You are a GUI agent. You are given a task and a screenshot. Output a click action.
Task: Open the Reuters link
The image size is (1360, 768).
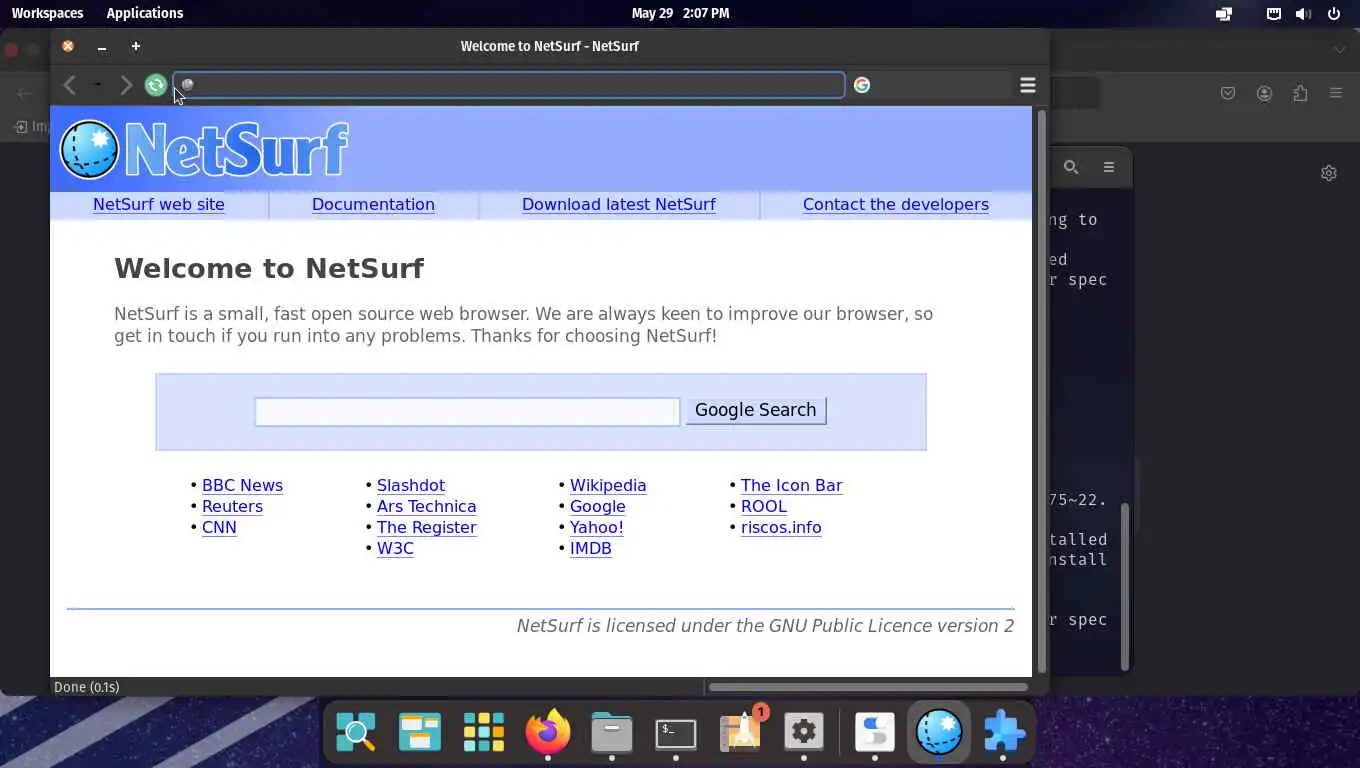[x=232, y=506]
